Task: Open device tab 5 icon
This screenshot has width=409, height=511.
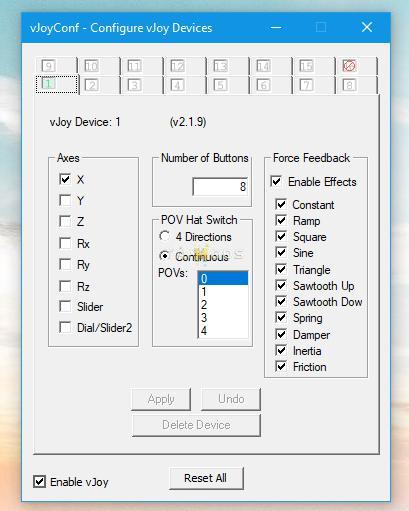Action: 220,86
